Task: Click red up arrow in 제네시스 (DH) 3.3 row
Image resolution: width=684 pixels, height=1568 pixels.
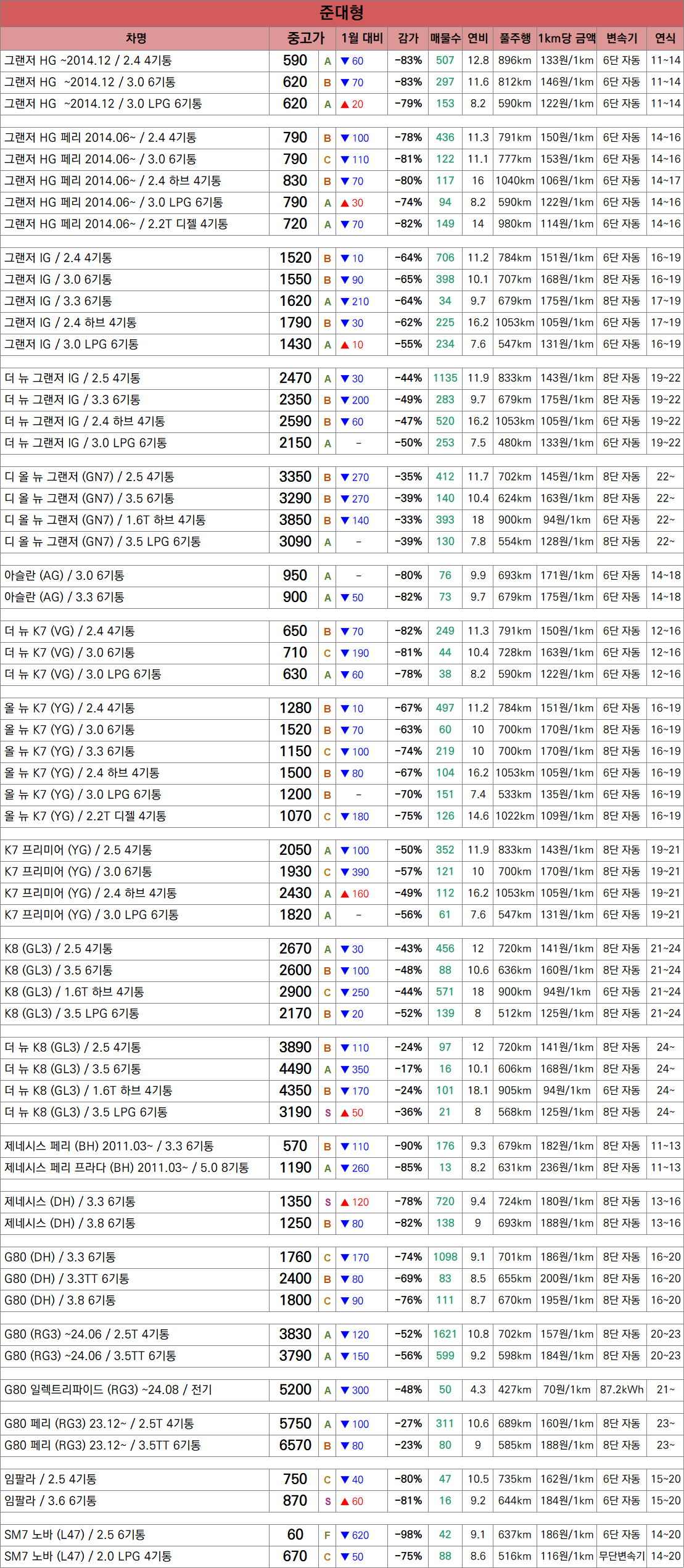Action: coord(345,1202)
